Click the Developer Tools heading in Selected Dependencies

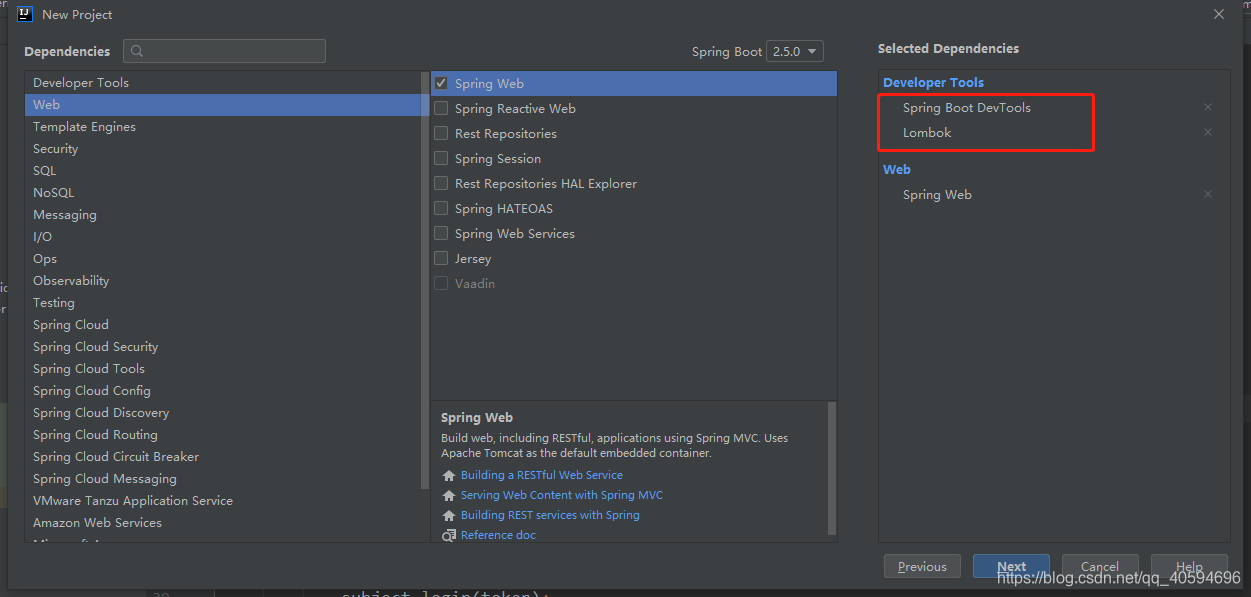click(933, 82)
